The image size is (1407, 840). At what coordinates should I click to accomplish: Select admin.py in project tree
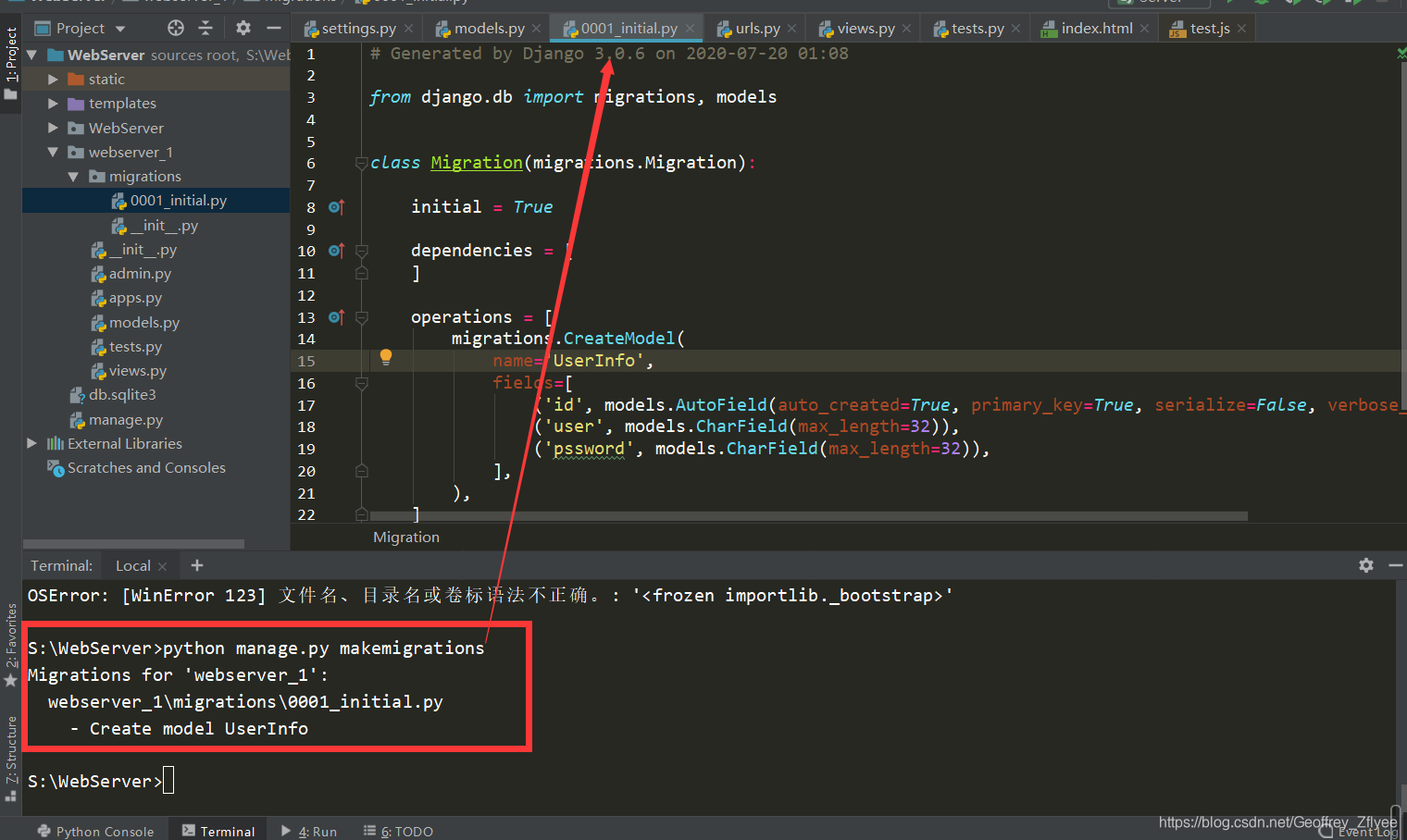[131, 274]
